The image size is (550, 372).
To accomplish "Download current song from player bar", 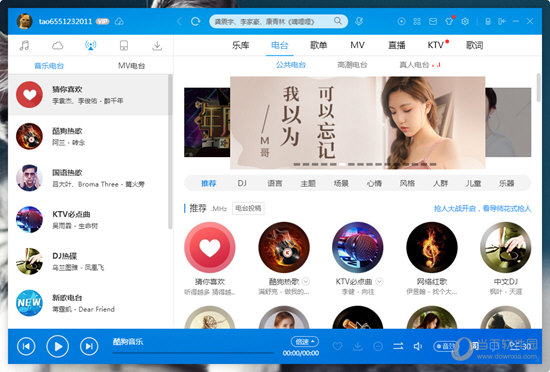I will tap(358, 346).
